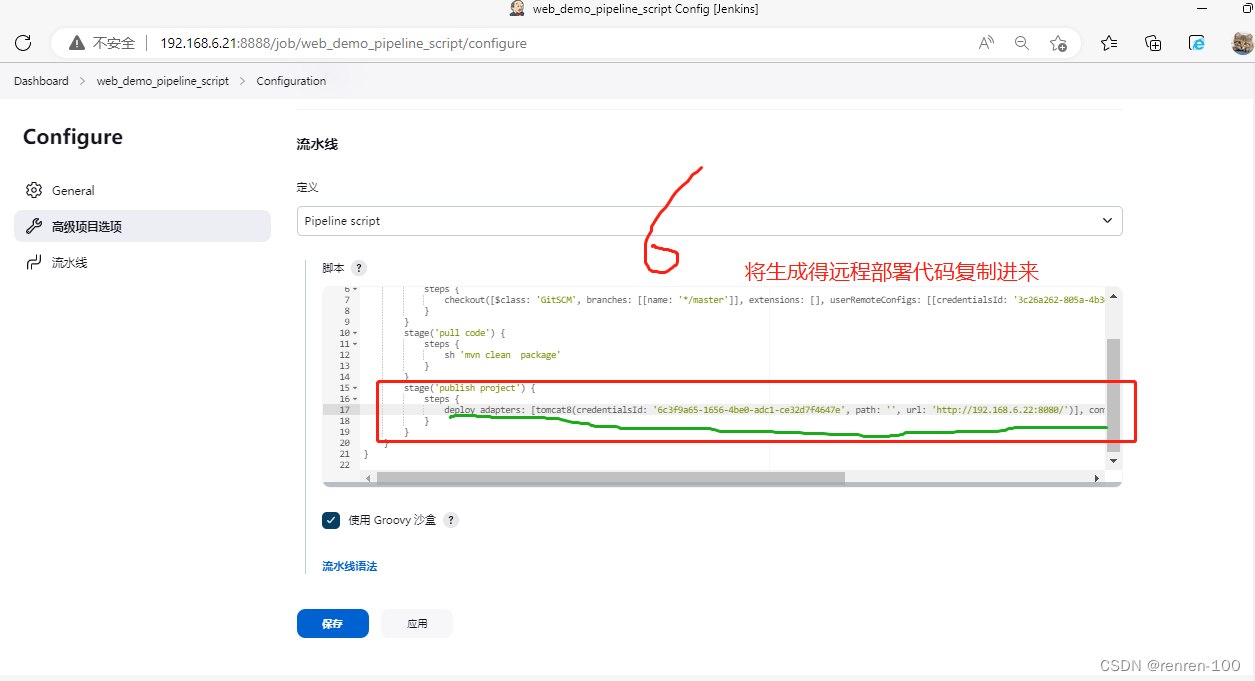Viewport: 1255px width, 681px height.
Task: Open help icon next to 脚本
Action: 359,268
